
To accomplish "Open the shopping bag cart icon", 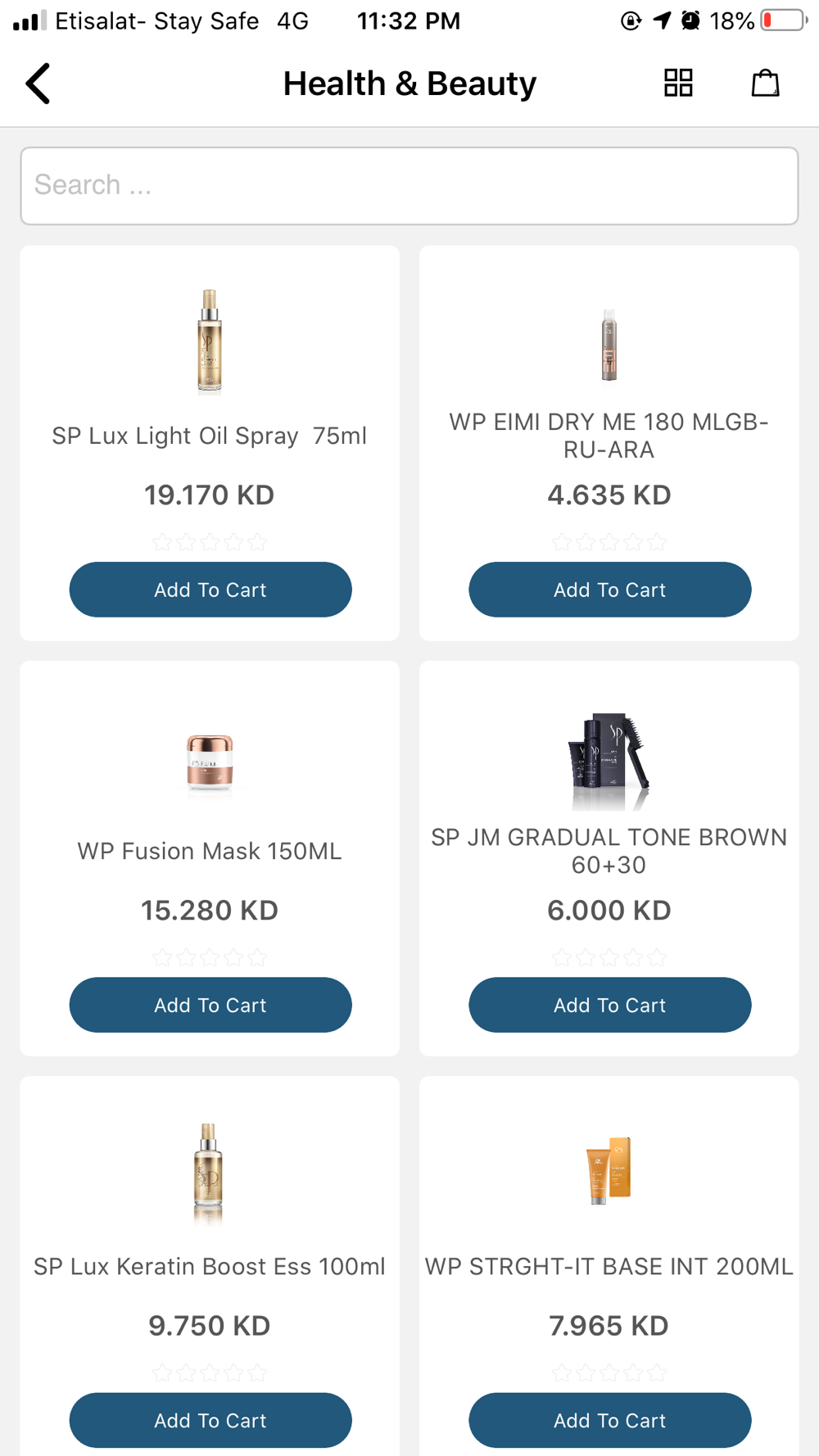I will click(765, 83).
